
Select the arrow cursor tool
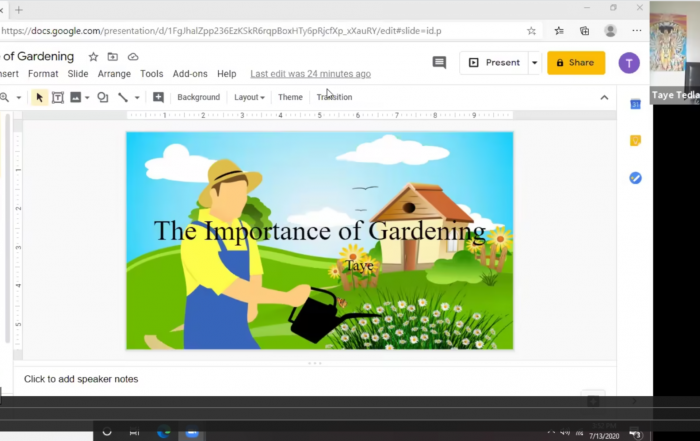tap(39, 97)
